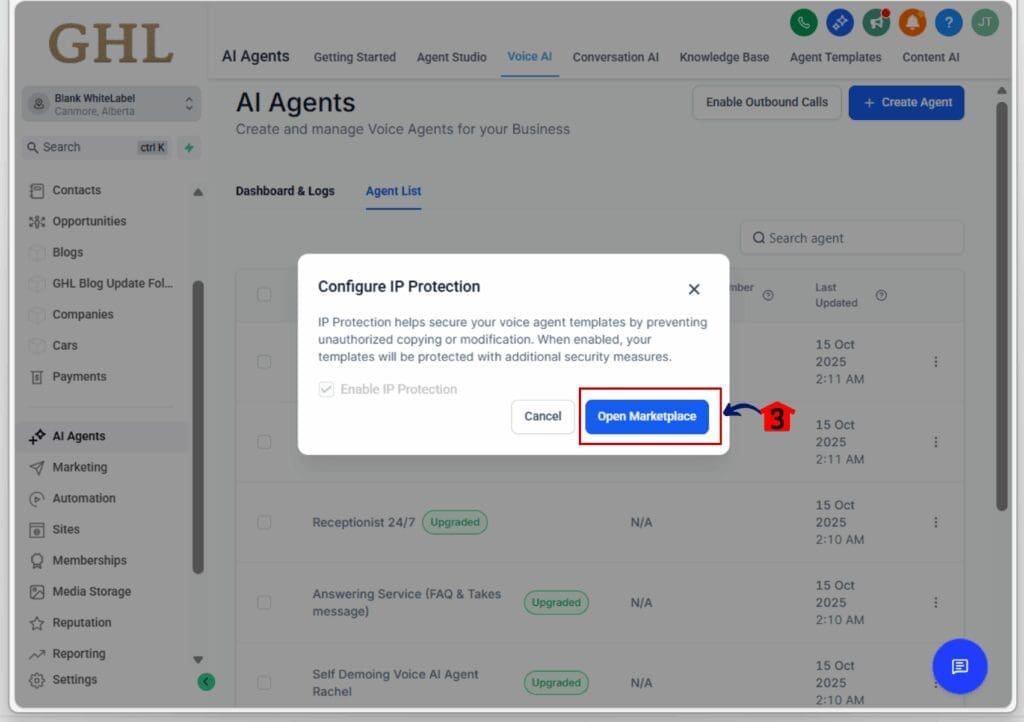The height and width of the screenshot is (722, 1024).
Task: Click the blue help question mark icon
Action: click(x=948, y=22)
